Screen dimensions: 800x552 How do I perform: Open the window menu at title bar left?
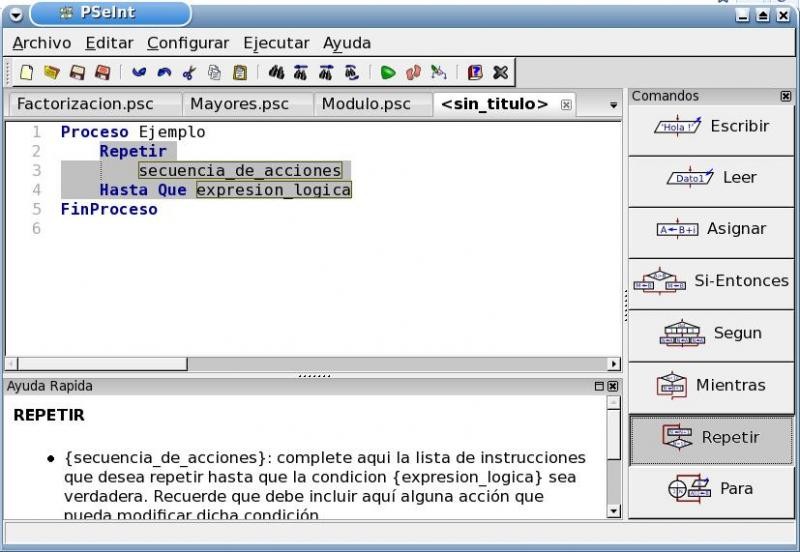pyautogui.click(x=15, y=15)
